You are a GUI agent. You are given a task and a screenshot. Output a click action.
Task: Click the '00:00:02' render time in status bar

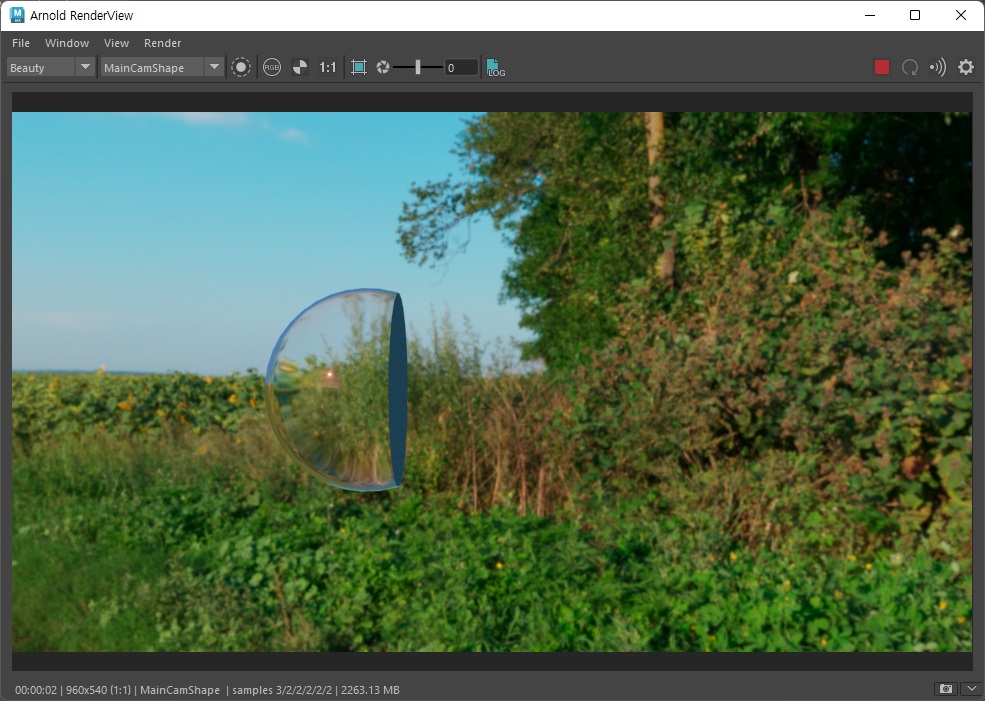tap(36, 690)
